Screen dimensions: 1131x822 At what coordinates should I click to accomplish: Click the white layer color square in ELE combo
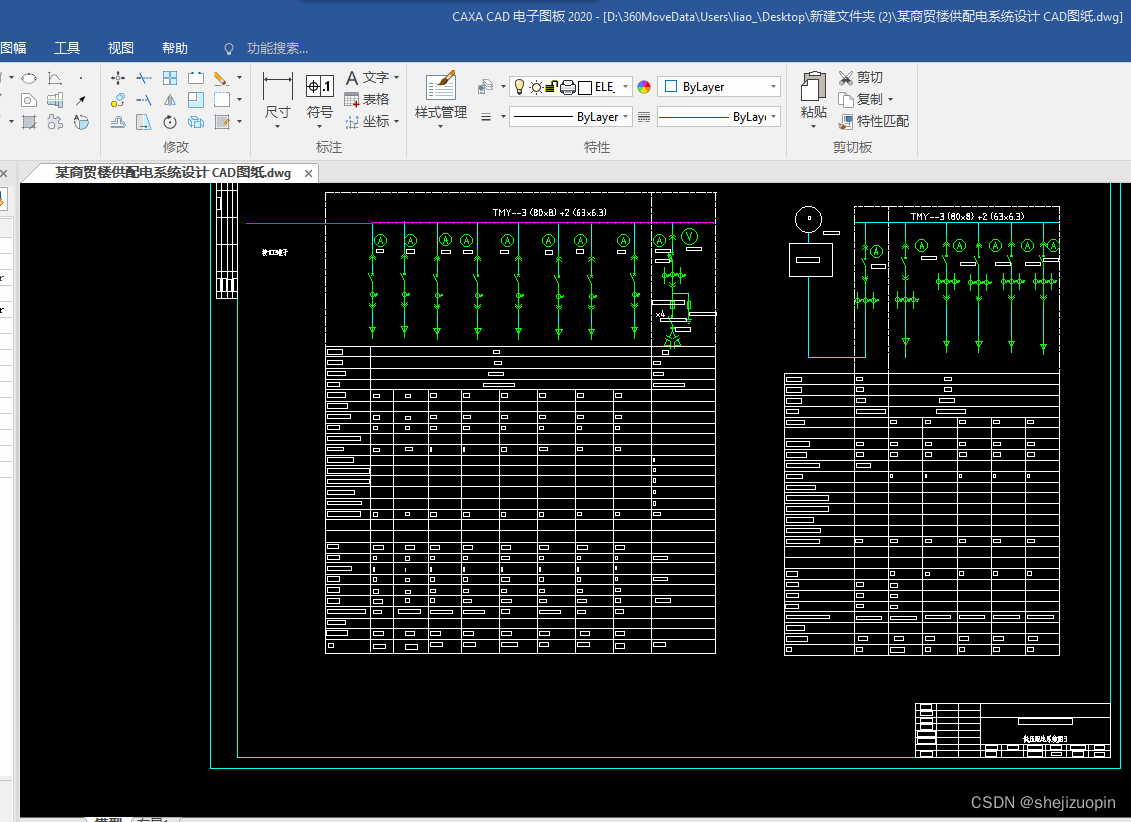coord(586,87)
